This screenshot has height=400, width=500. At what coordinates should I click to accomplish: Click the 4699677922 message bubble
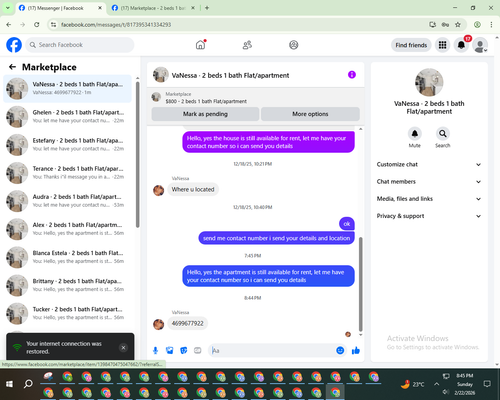click(x=188, y=323)
